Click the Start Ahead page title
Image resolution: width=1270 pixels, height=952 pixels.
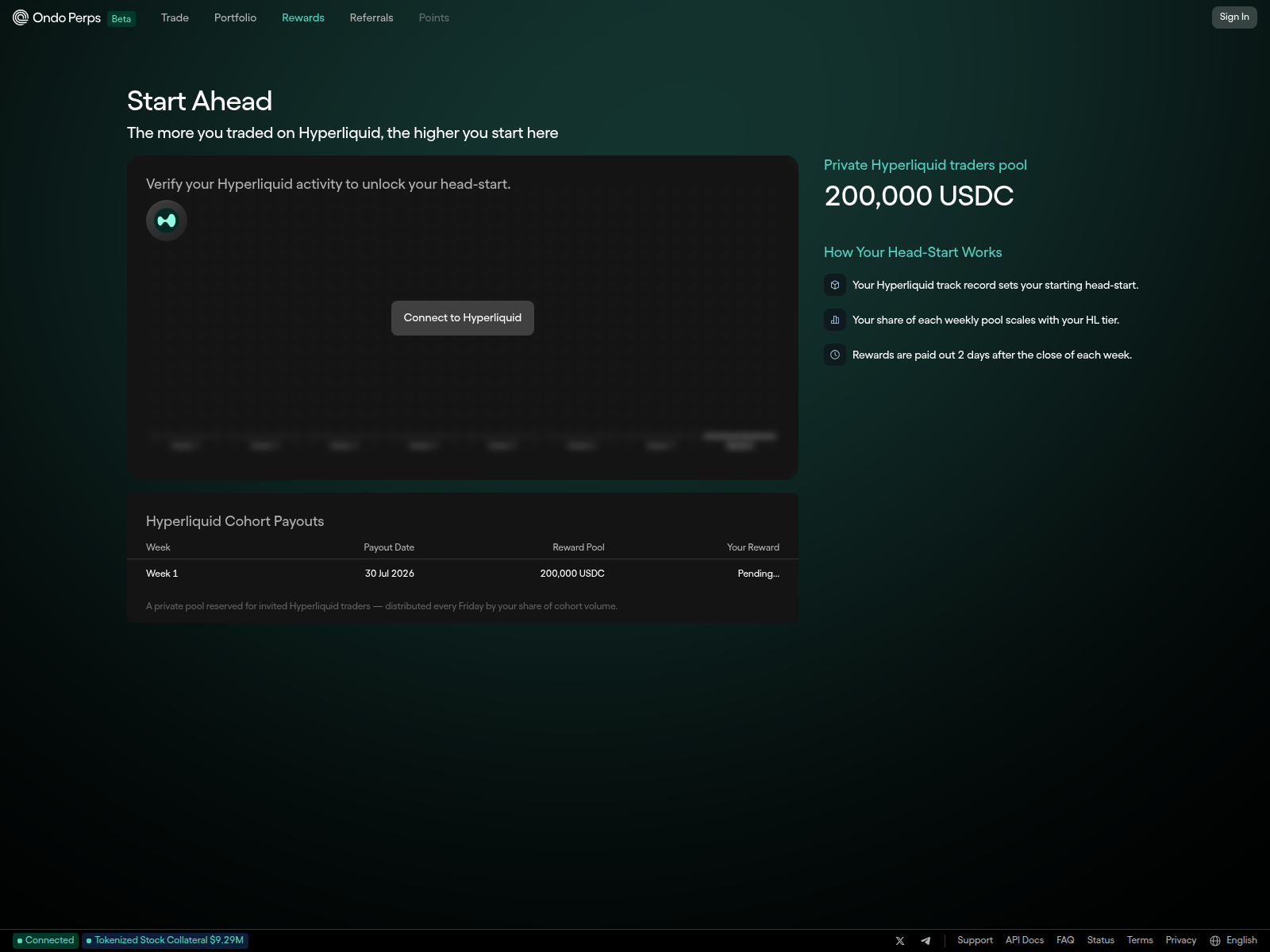click(x=199, y=102)
